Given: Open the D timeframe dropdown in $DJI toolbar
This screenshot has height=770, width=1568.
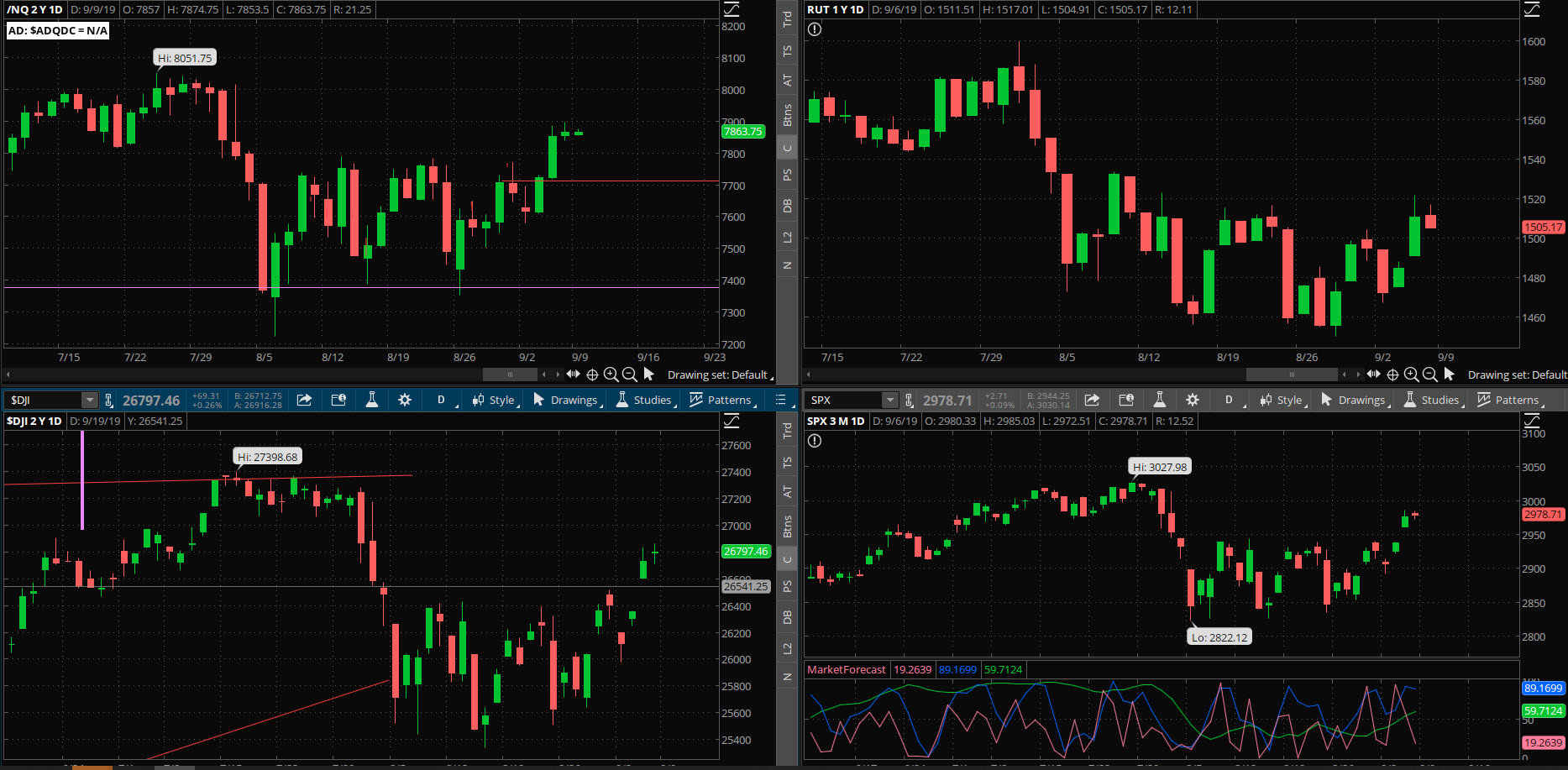Looking at the screenshot, I should pyautogui.click(x=442, y=401).
